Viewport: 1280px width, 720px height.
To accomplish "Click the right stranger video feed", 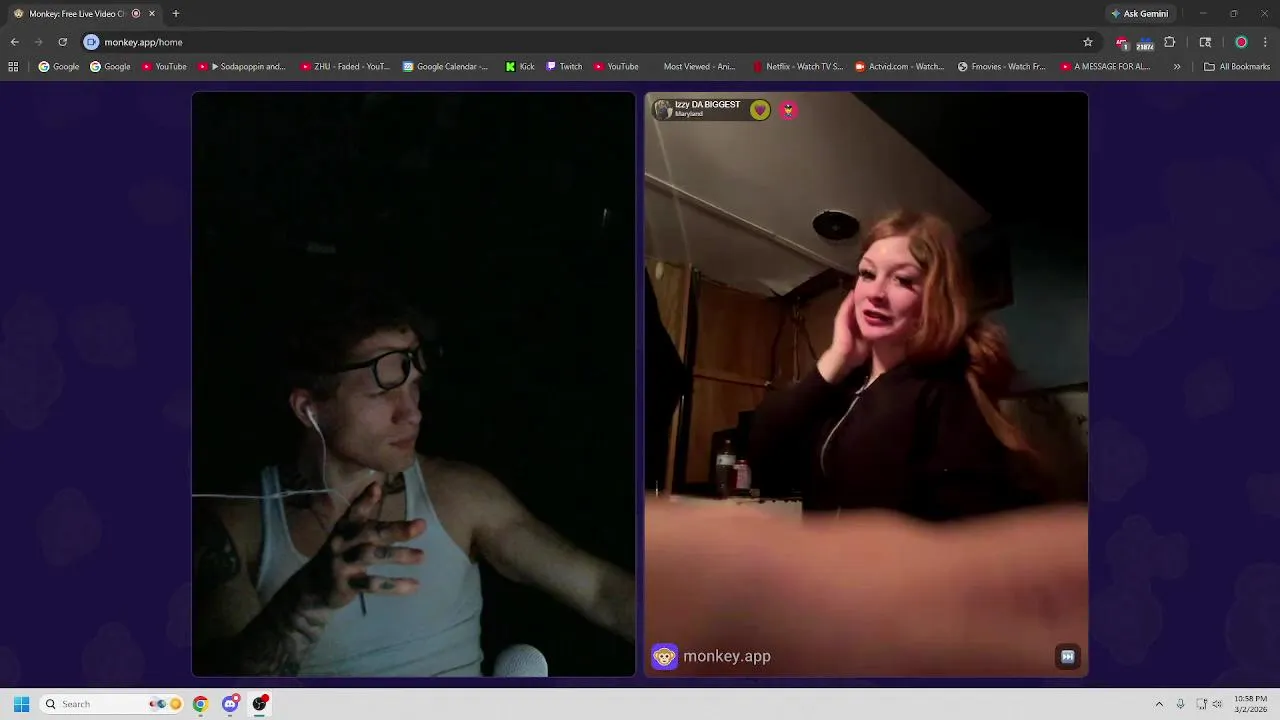I will click(866, 384).
